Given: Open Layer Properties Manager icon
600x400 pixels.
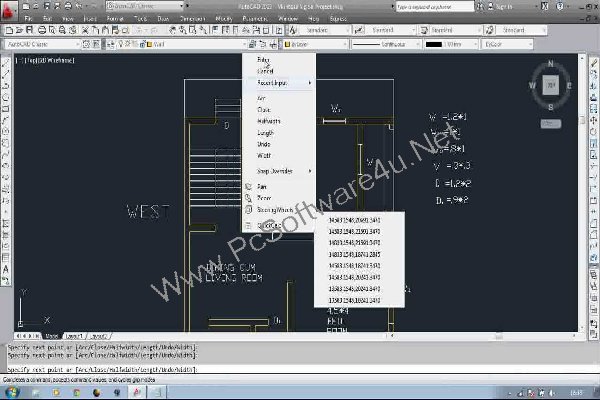Looking at the screenshot, I should coord(111,44).
